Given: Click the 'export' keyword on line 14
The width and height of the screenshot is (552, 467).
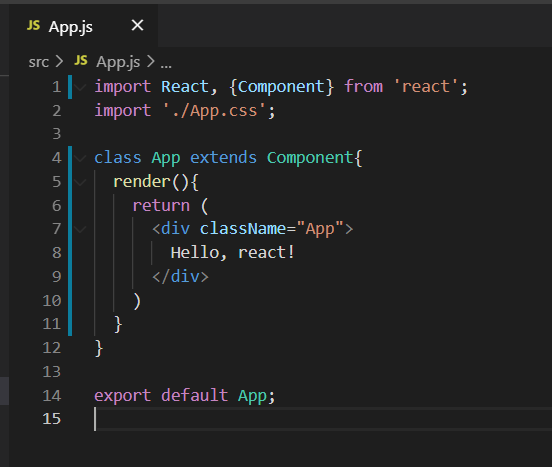Looking at the screenshot, I should point(123,396).
